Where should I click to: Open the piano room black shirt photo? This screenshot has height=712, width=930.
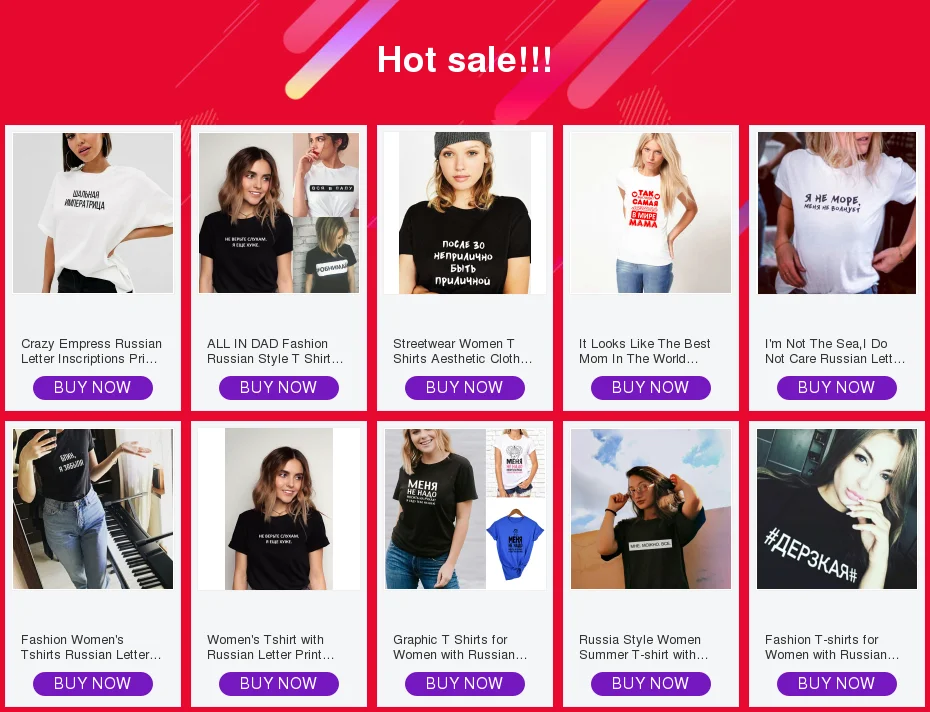(93, 509)
